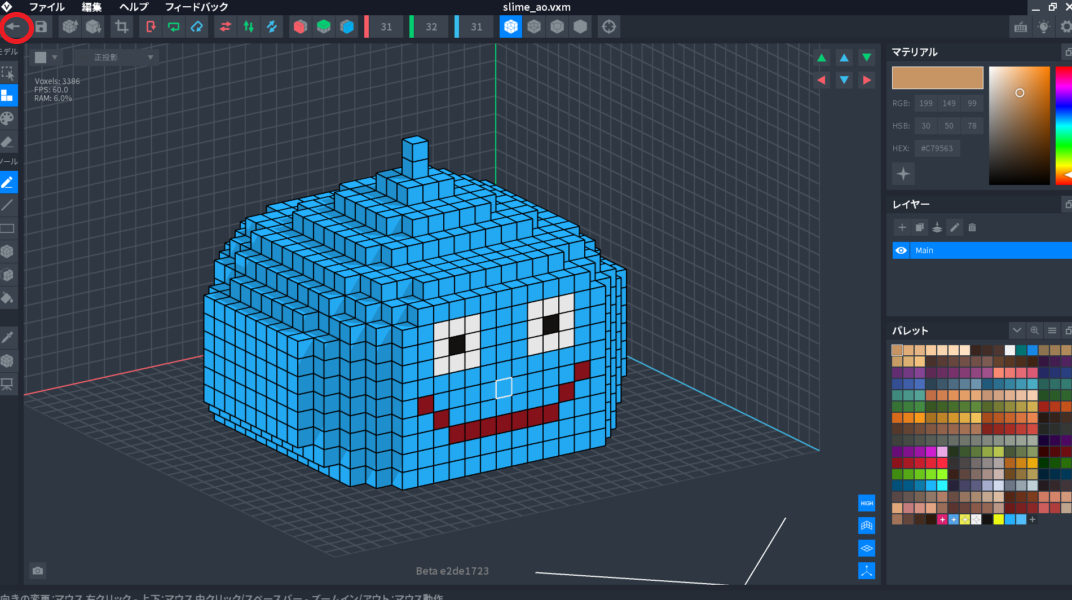The height and width of the screenshot is (600, 1072).
Task: Toggle visibility of the Main layer
Action: pos(901,251)
